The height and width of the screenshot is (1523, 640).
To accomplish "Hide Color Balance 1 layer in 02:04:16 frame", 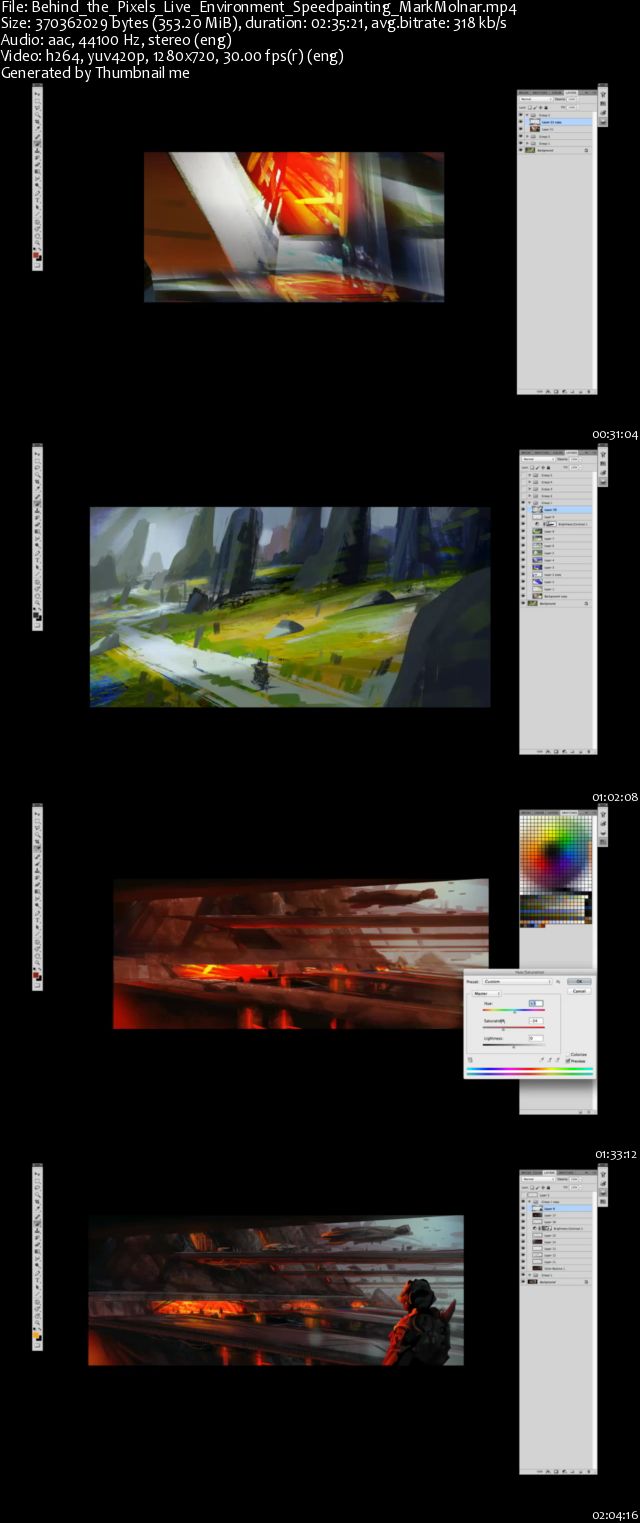I will point(523,1268).
